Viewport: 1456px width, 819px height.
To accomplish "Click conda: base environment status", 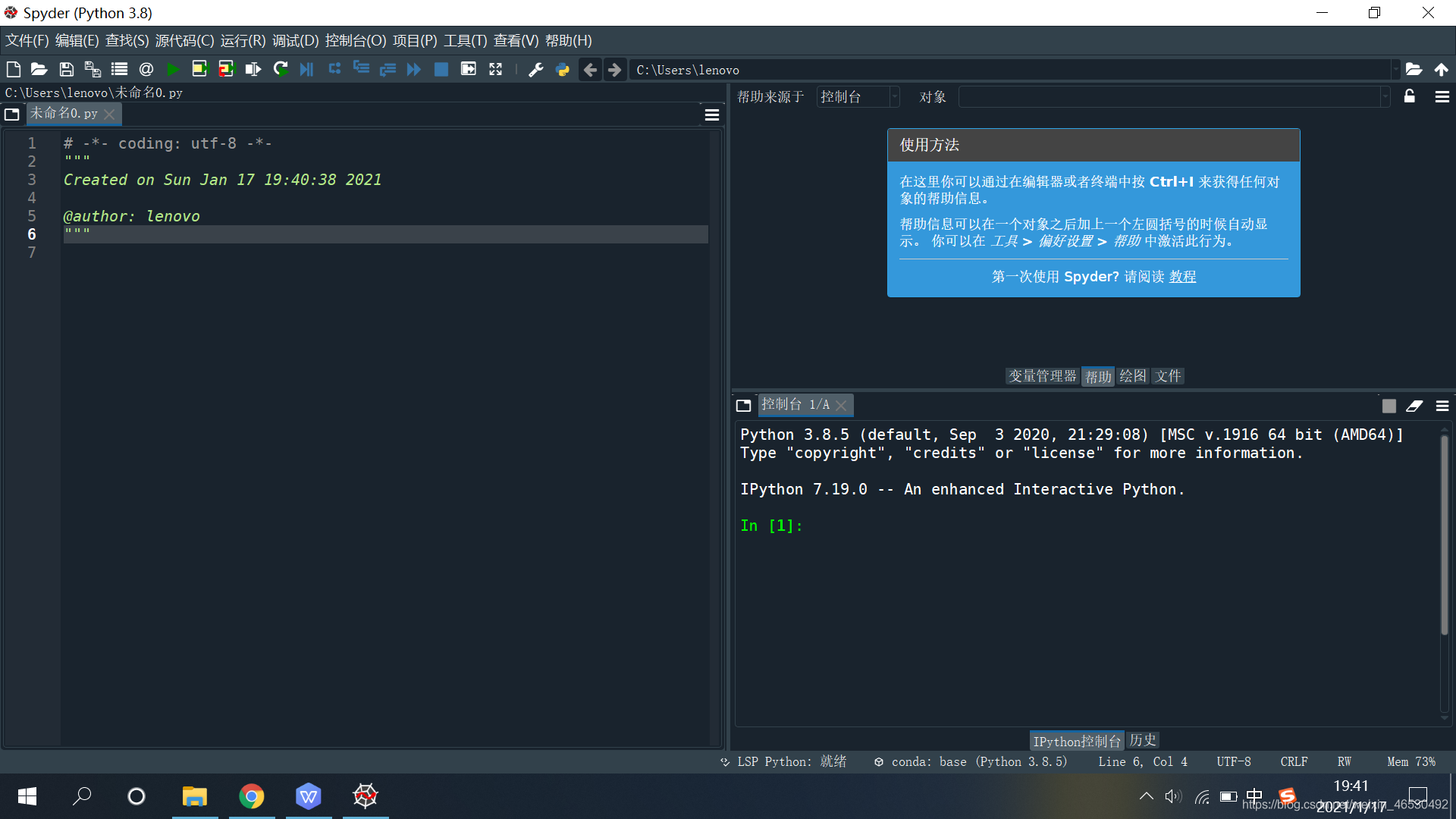I will pos(971,761).
